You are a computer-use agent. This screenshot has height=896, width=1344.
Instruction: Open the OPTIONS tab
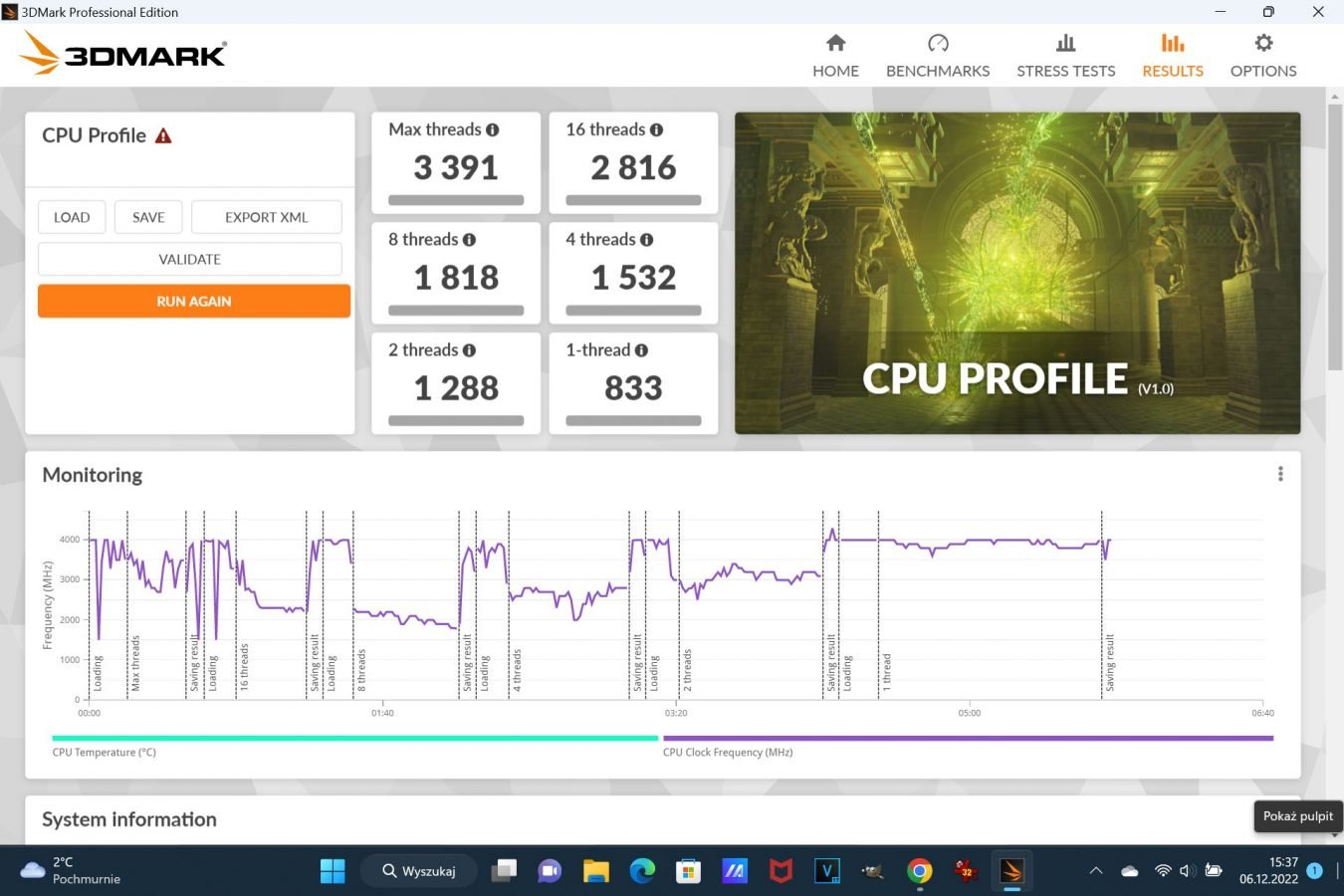pyautogui.click(x=1263, y=56)
